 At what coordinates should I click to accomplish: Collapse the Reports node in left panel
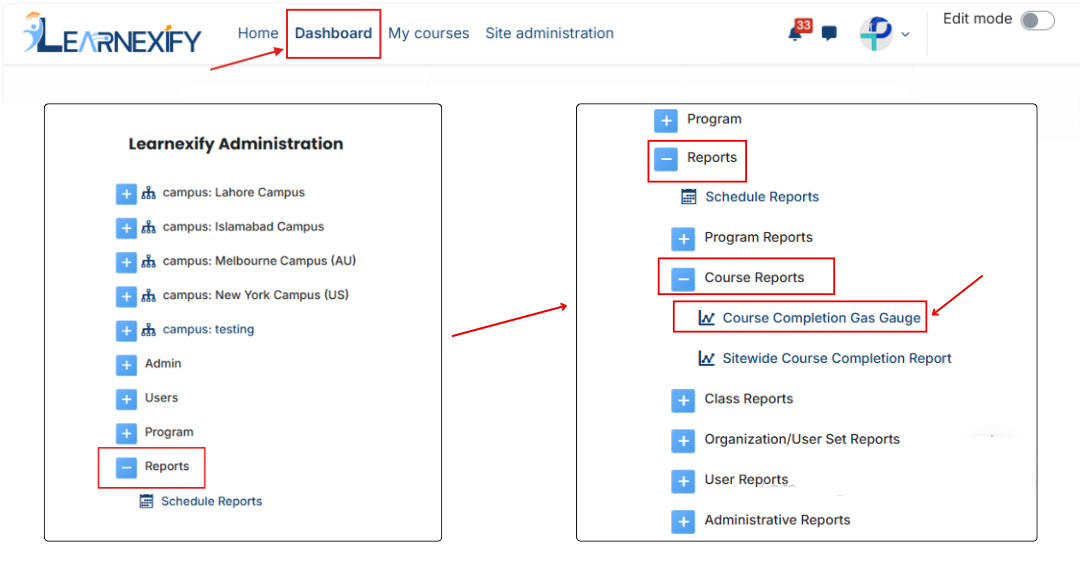(126, 468)
